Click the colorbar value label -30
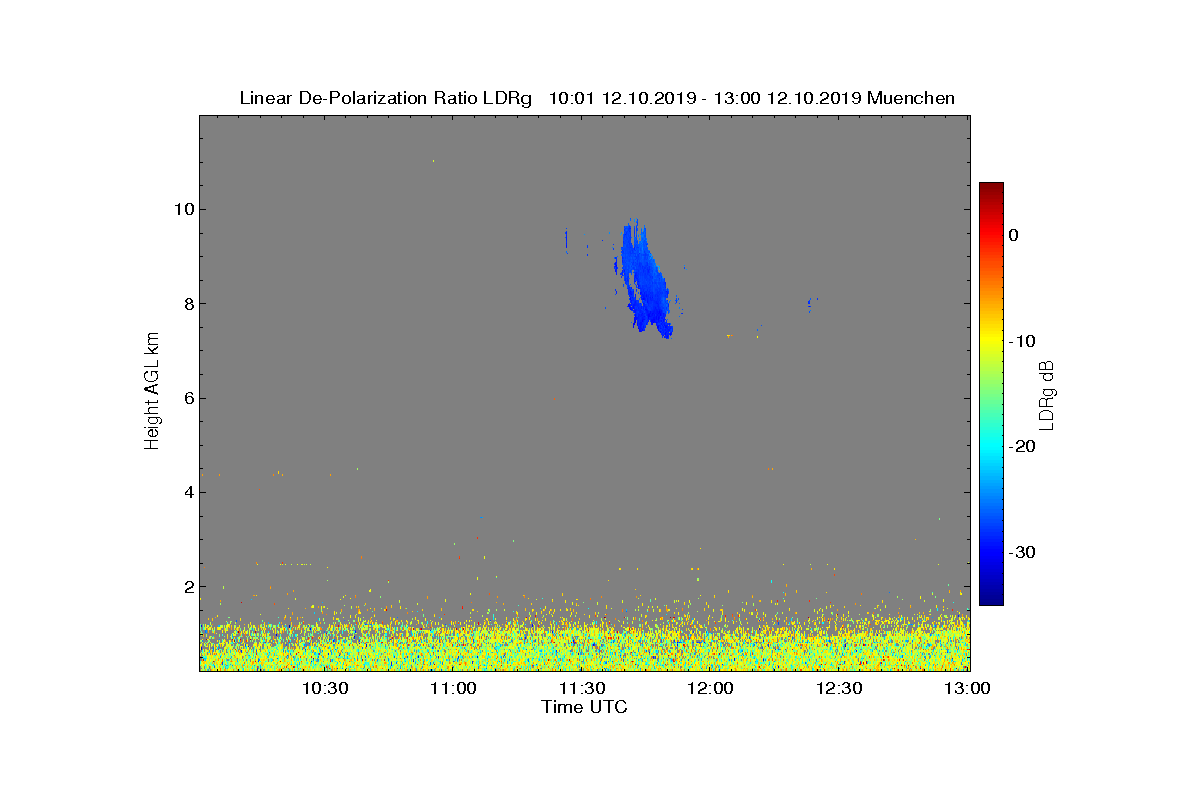This screenshot has width=1200, height=800. [1022, 552]
